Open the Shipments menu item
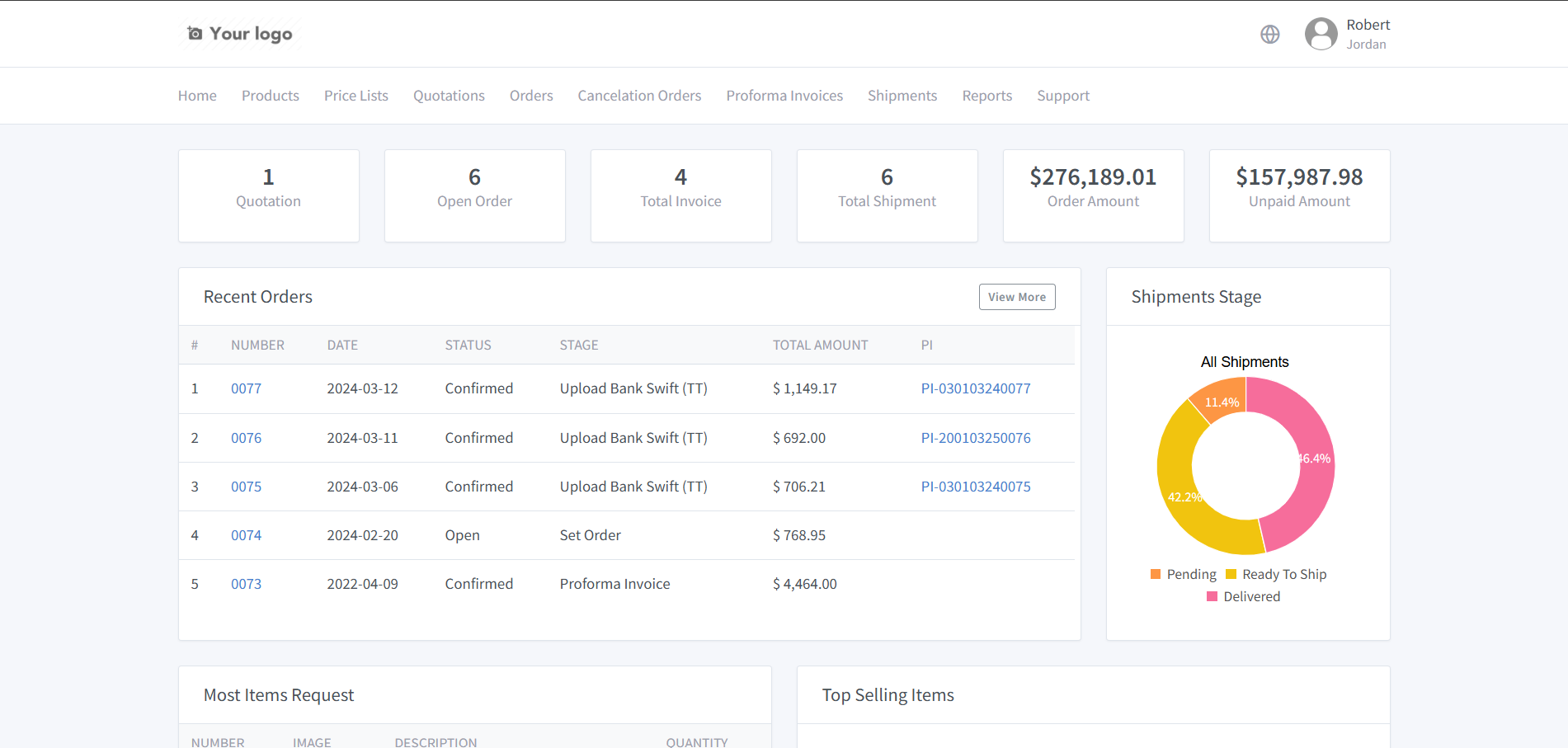Screen dimensions: 1568x748 (x=902, y=96)
